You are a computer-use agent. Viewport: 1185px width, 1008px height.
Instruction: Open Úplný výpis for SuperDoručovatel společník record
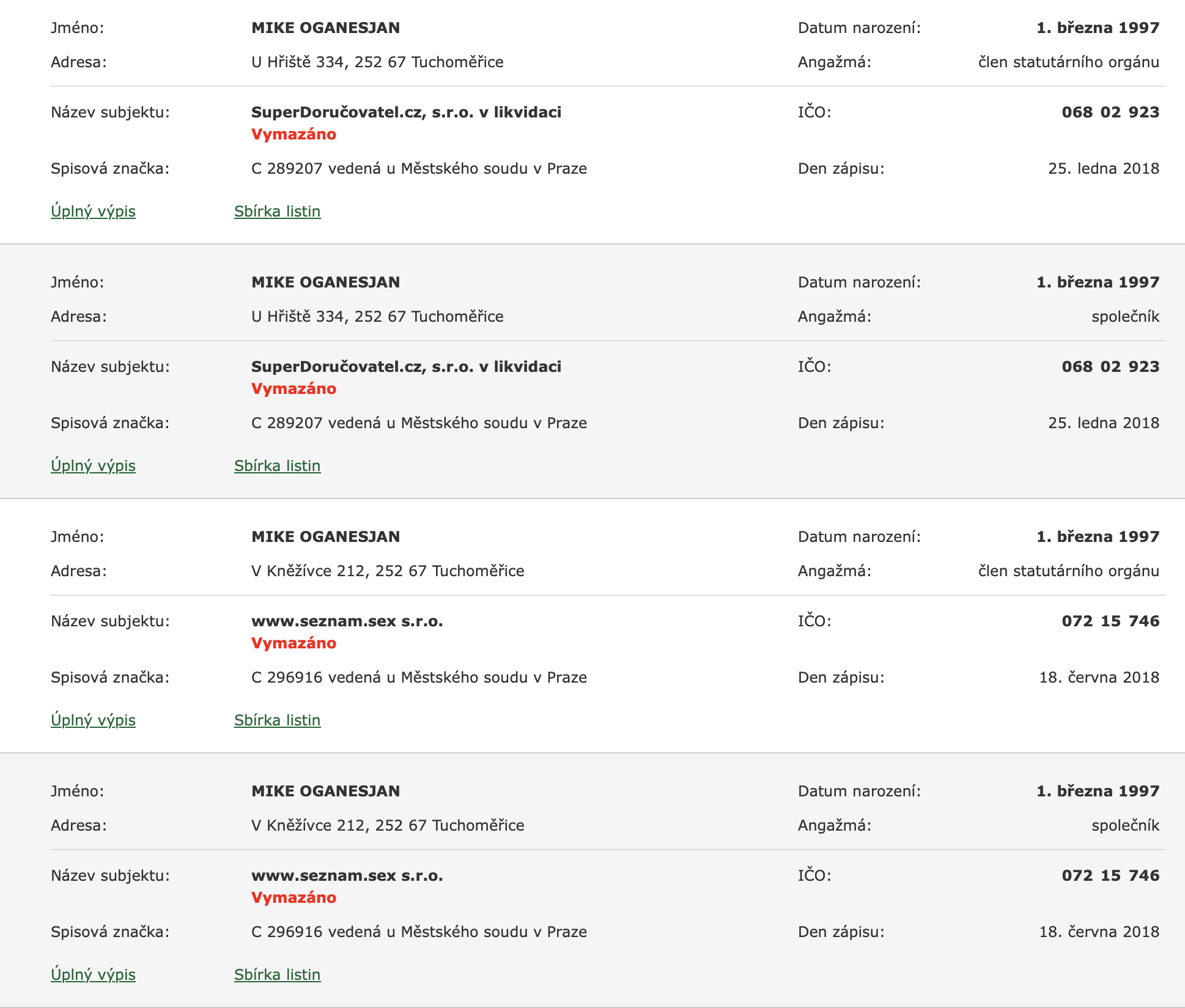[x=93, y=465]
